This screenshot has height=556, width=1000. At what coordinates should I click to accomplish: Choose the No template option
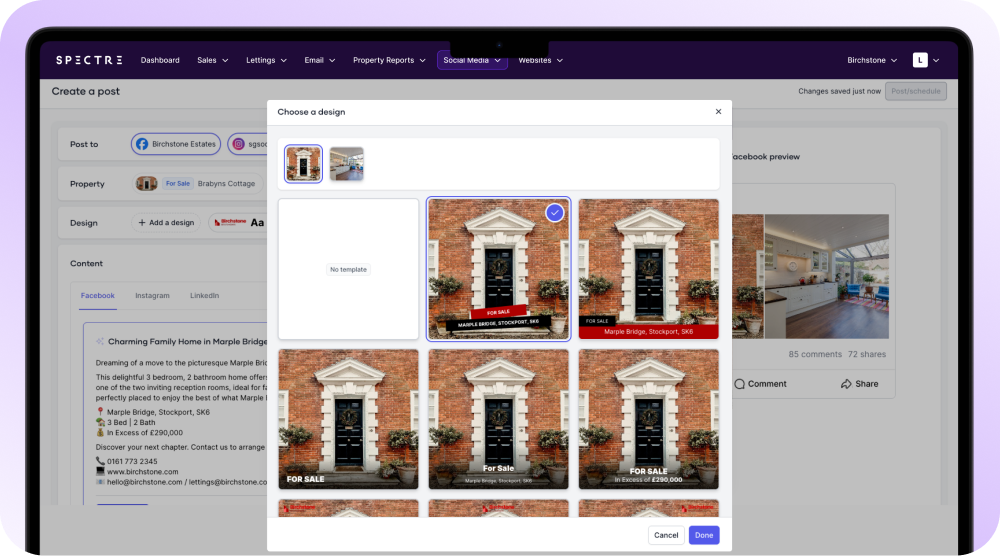click(x=348, y=269)
